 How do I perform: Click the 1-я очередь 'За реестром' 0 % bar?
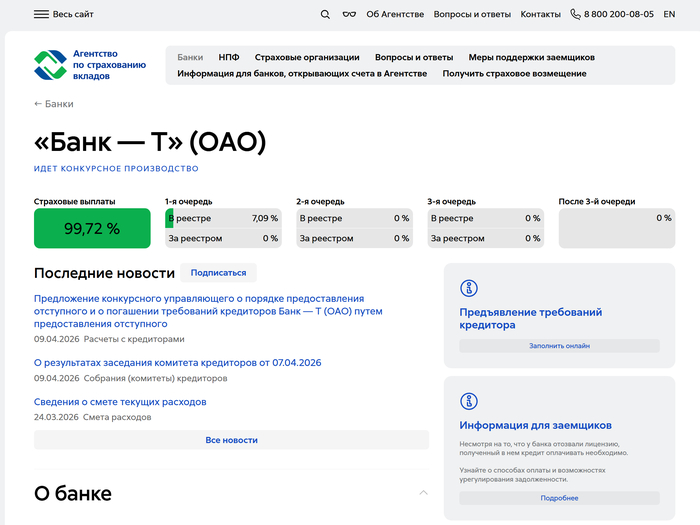point(223,238)
